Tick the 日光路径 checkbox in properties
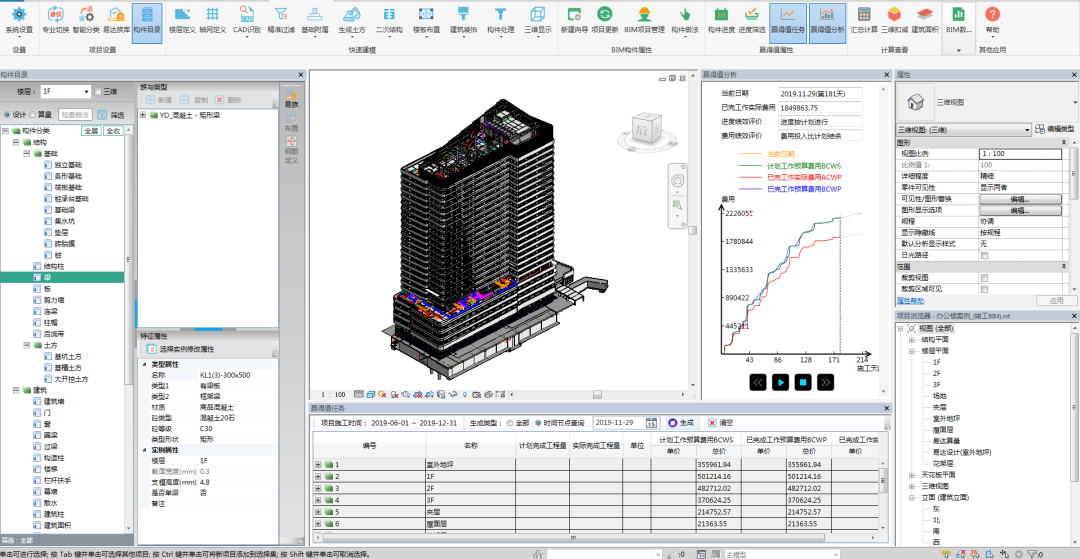1080x559 pixels. pyautogui.click(x=985, y=255)
